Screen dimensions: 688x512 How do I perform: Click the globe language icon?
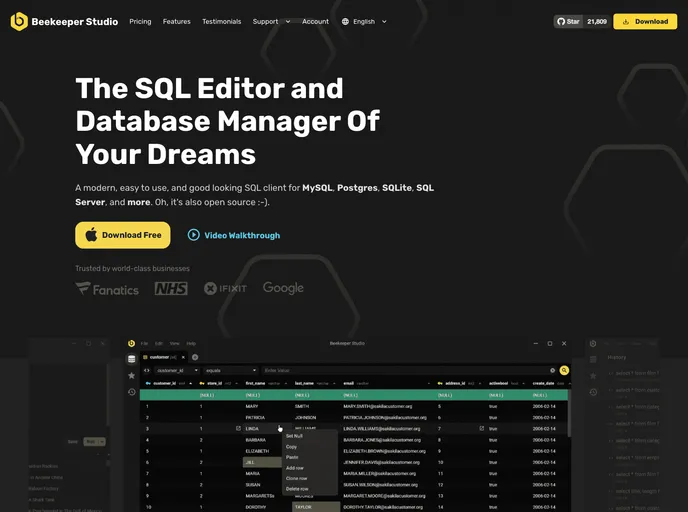[346, 21]
